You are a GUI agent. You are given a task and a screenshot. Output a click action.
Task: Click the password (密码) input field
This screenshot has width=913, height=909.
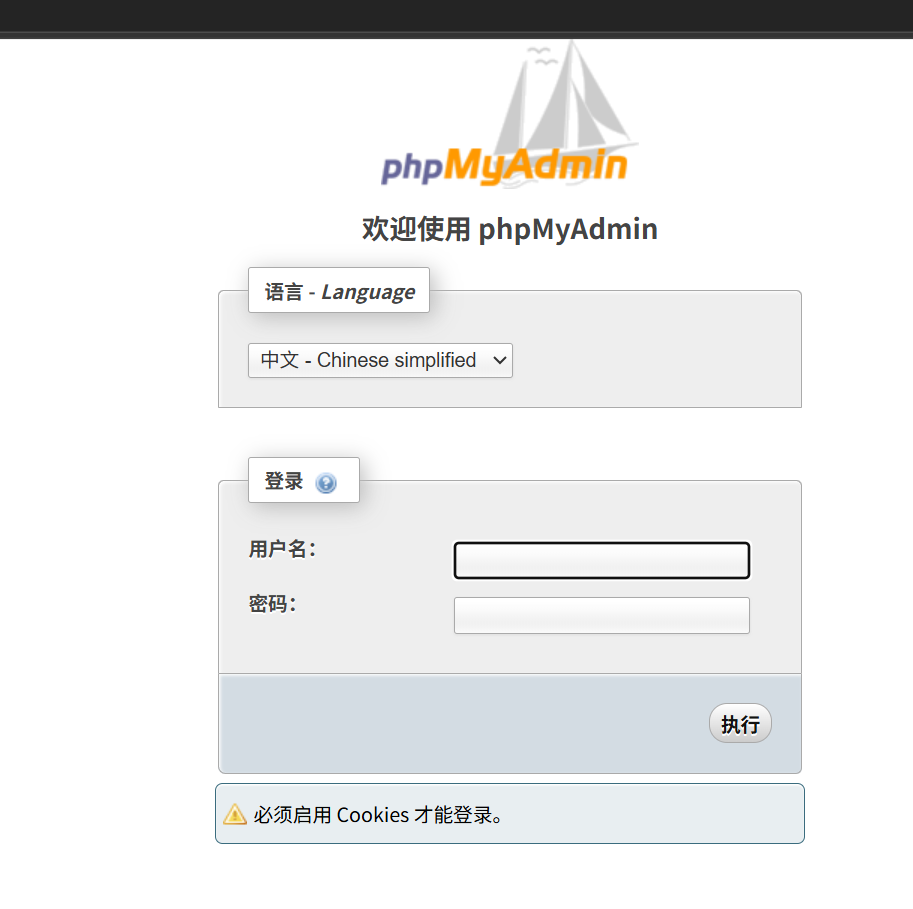601,616
